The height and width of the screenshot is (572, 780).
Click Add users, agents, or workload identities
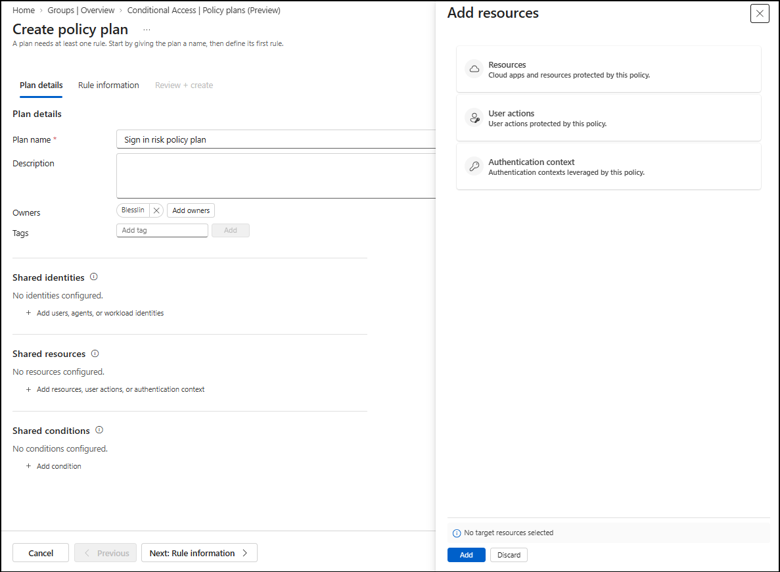(100, 313)
